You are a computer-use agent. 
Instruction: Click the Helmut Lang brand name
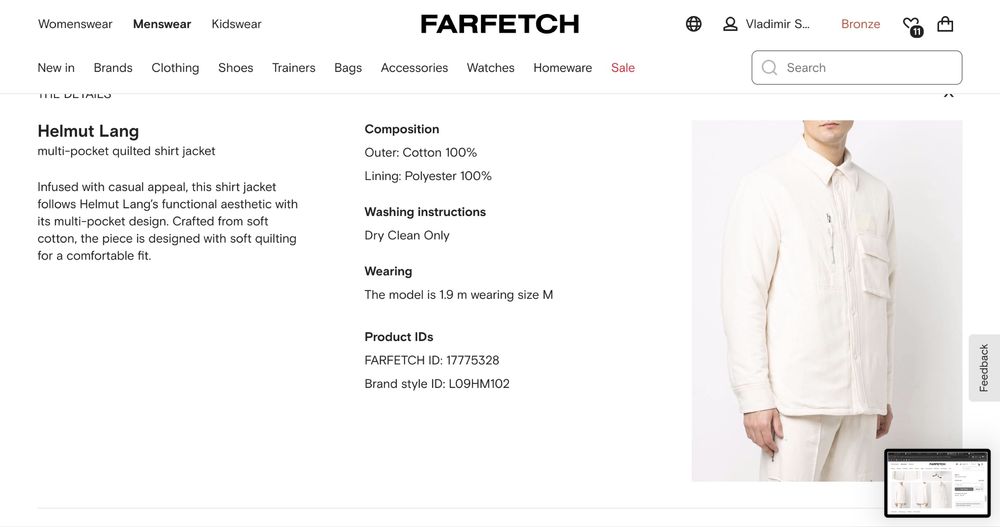(88, 131)
